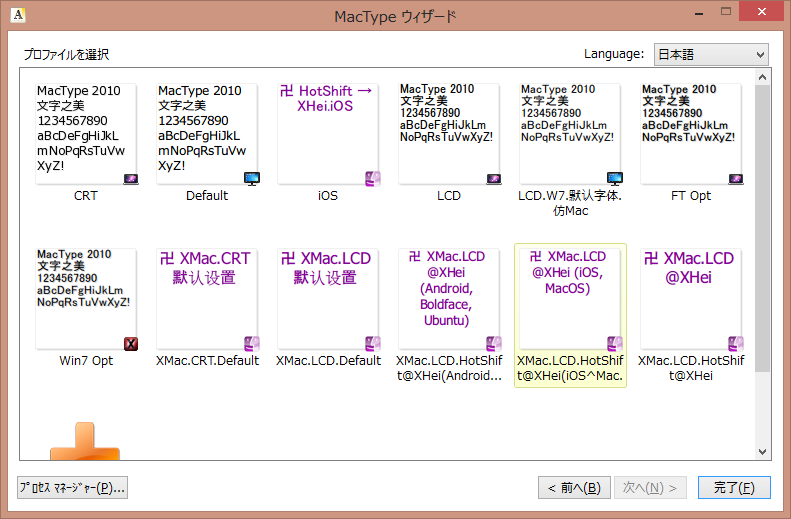The height and width of the screenshot is (519, 791).
Task: Choose the FT Opt profile thumbnail
Action: [691, 134]
